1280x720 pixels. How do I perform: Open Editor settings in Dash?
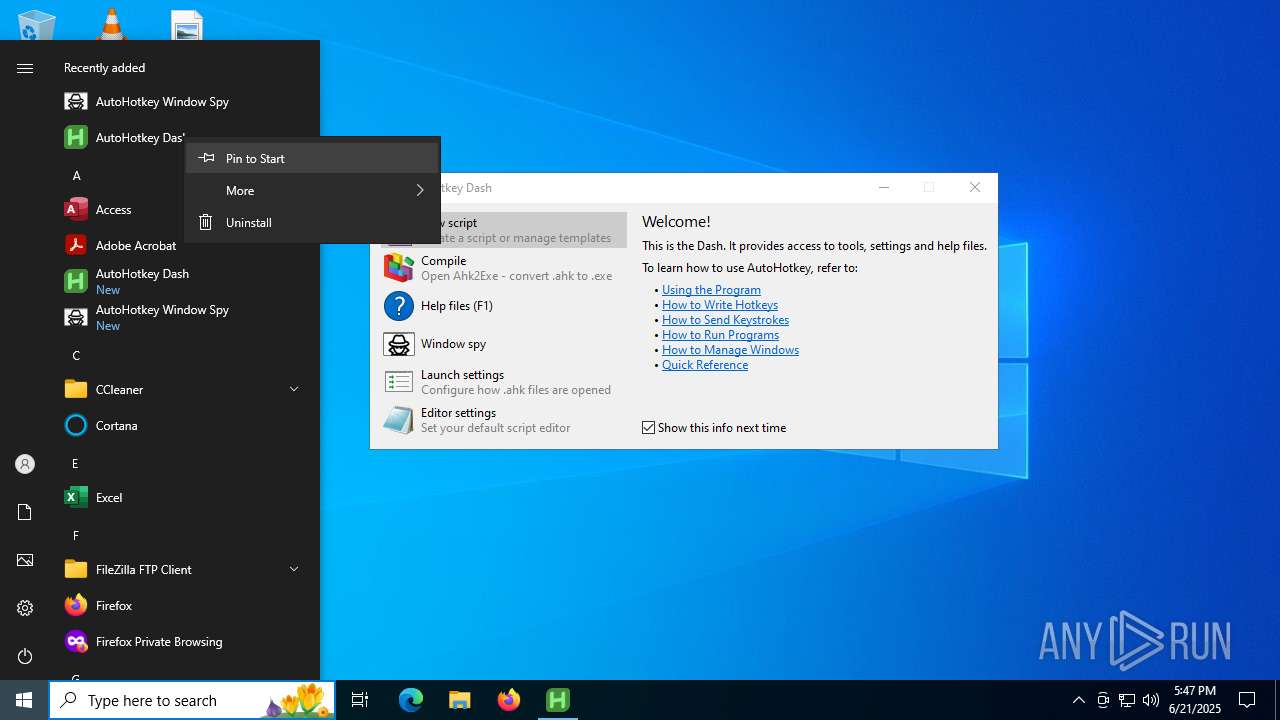504,419
